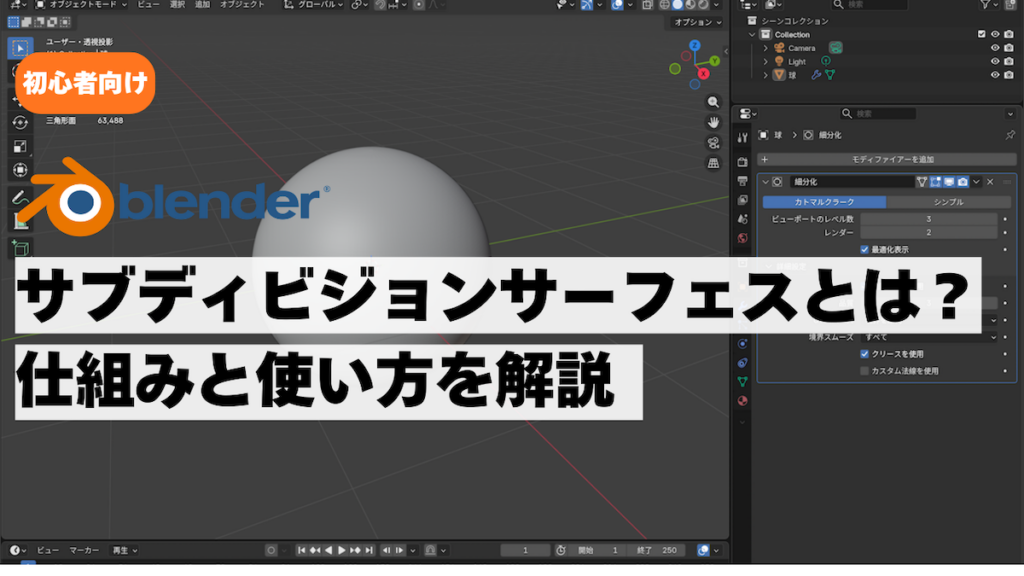Image resolution: width=1024 pixels, height=576 pixels.
Task: Select the Rotate tool in toolbar
Action: click(20, 122)
